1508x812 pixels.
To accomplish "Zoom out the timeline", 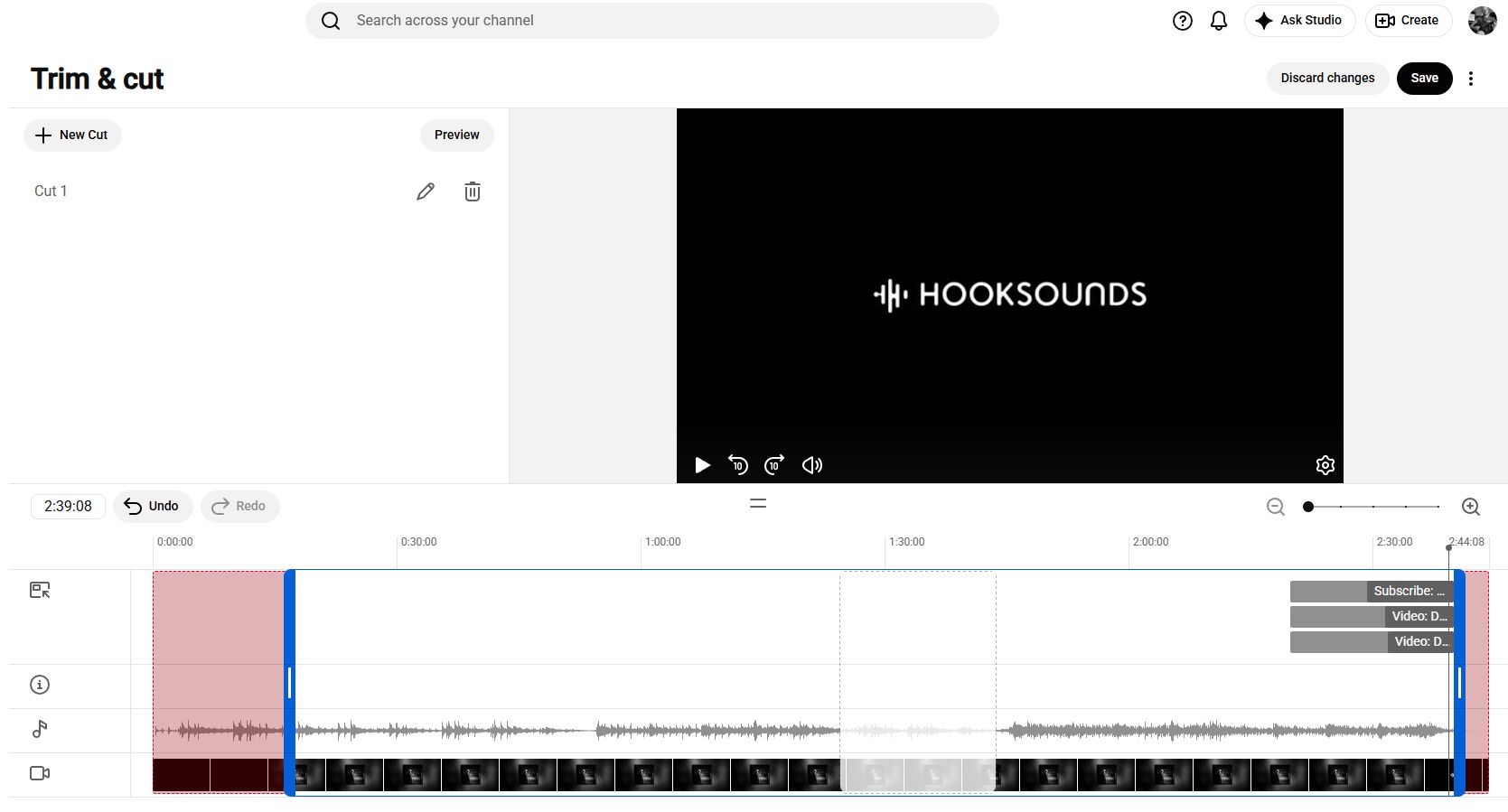I will pyautogui.click(x=1276, y=507).
